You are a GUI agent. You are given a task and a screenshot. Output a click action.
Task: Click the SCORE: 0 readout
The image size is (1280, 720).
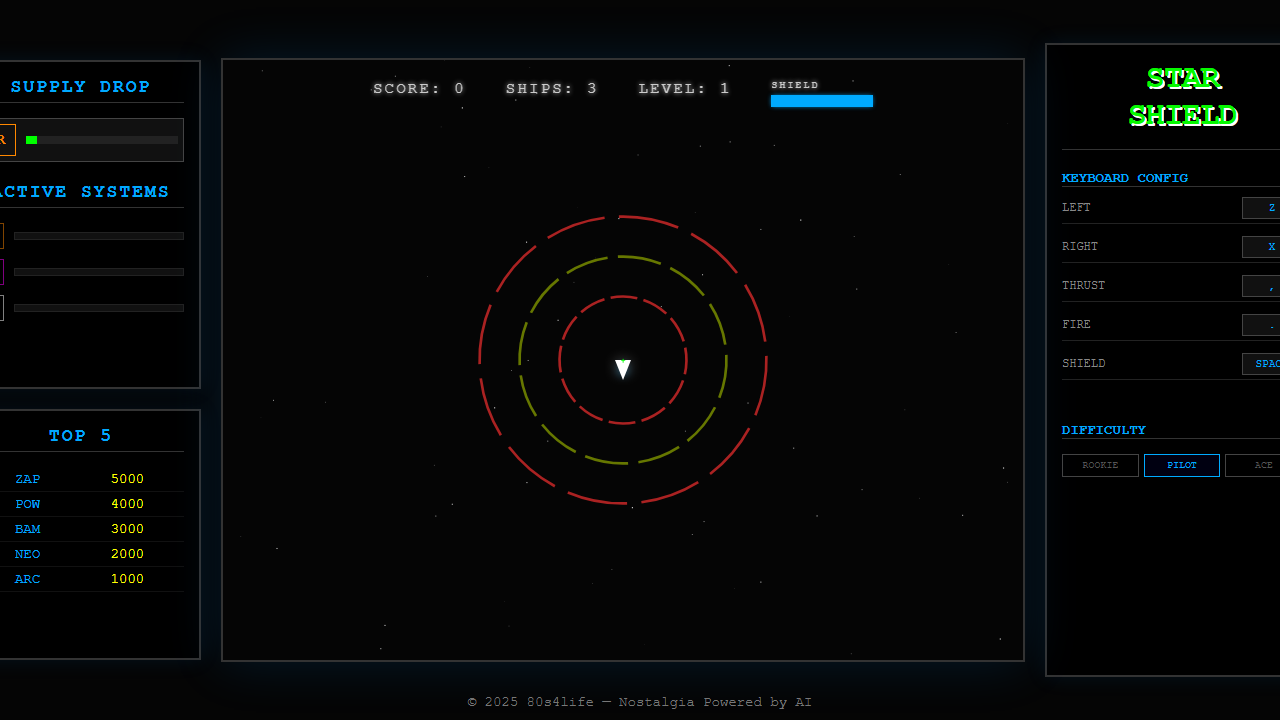tap(419, 89)
